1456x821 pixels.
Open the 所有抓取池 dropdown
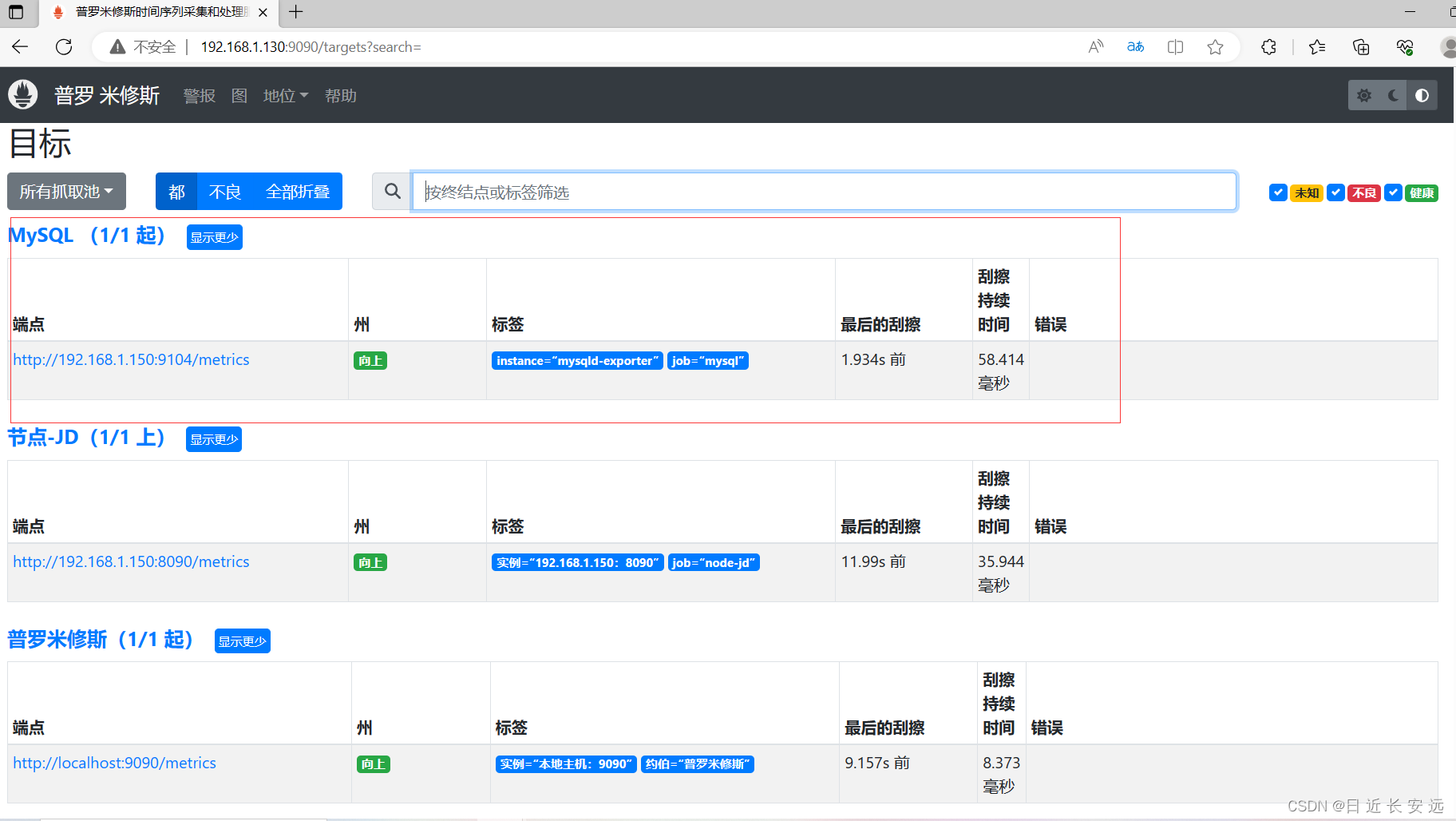pyautogui.click(x=66, y=192)
